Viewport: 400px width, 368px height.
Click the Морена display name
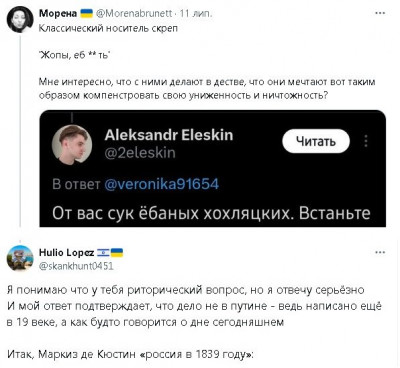click(58, 13)
